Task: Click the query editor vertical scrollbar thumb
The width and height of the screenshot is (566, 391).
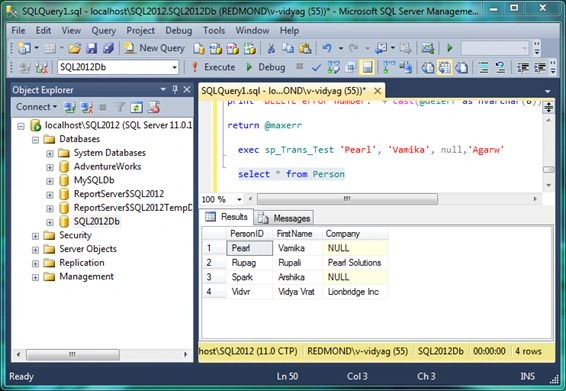Action: pos(549,169)
